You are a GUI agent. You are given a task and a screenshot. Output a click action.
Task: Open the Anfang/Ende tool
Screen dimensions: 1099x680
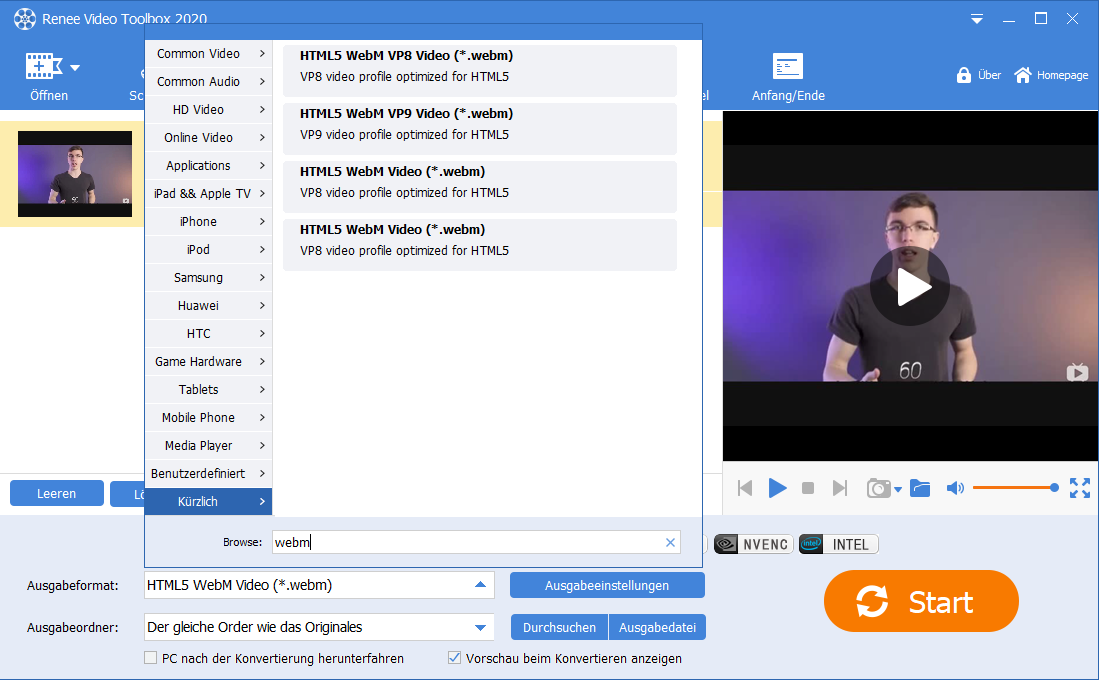[788, 78]
